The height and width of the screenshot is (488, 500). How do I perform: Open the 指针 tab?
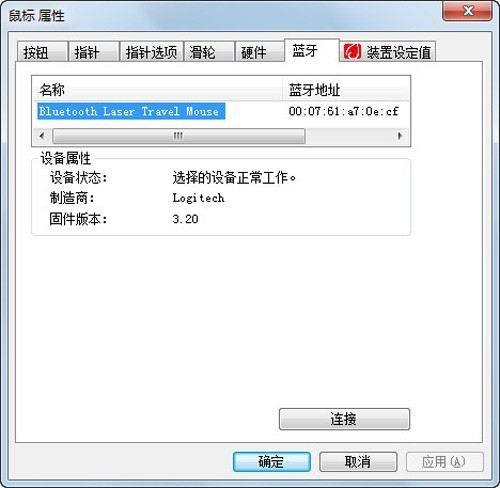click(94, 52)
